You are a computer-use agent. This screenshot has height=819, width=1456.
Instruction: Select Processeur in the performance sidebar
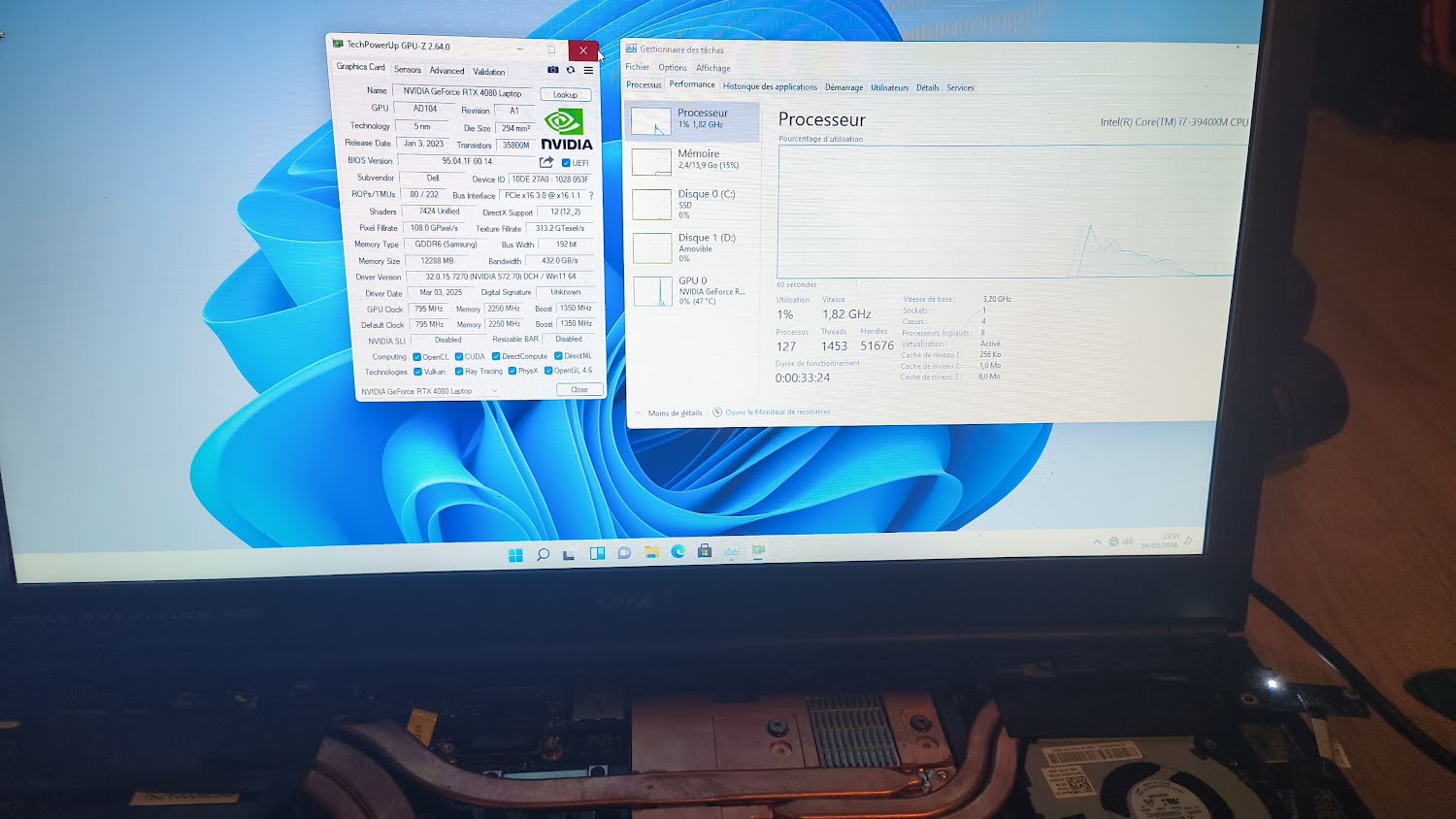(693, 120)
